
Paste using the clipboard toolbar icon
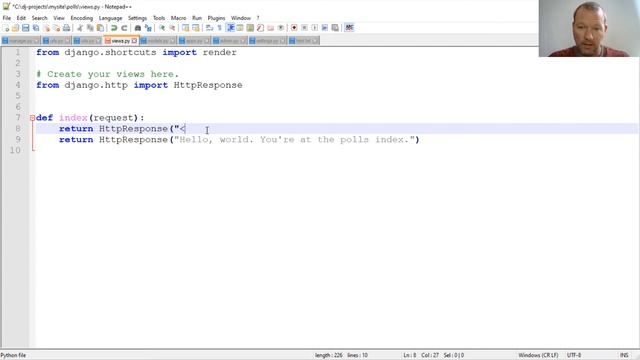coord(100,28)
